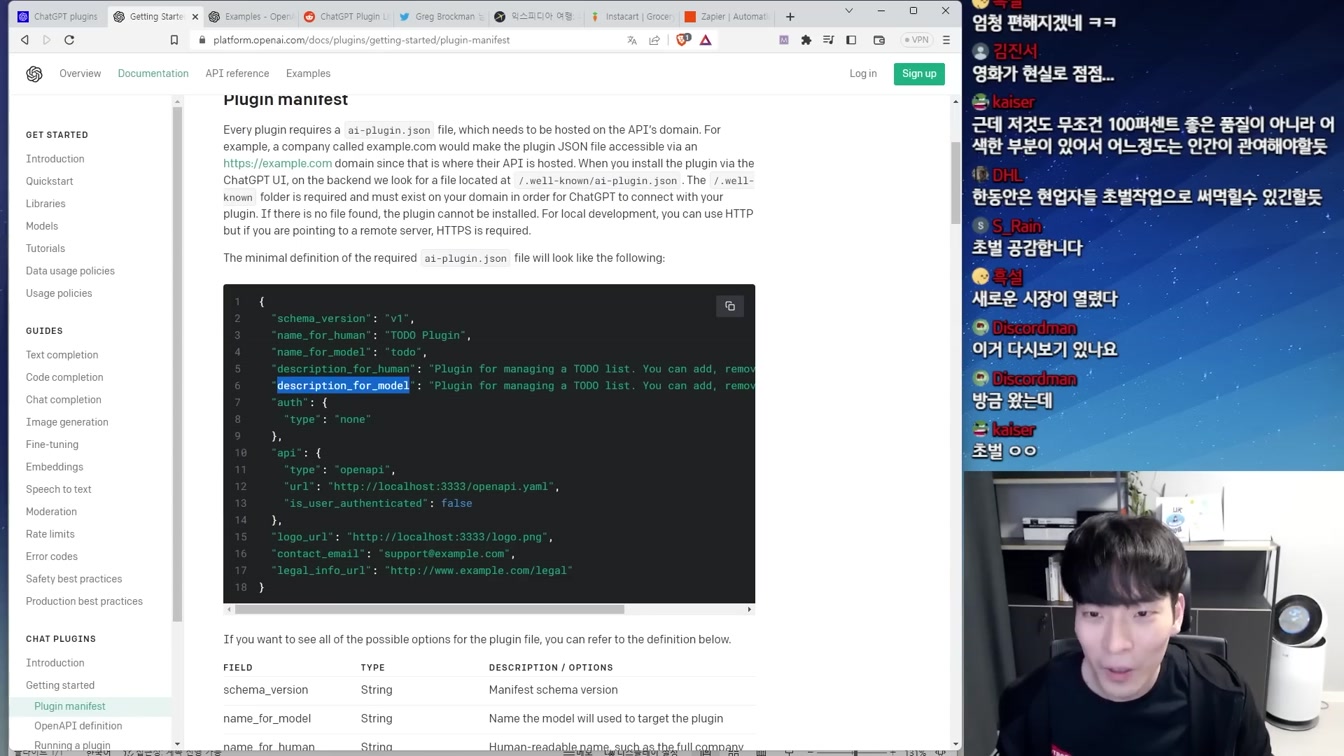The image size is (1344, 756).
Task: Open the Text completion guide
Action: 62,355
